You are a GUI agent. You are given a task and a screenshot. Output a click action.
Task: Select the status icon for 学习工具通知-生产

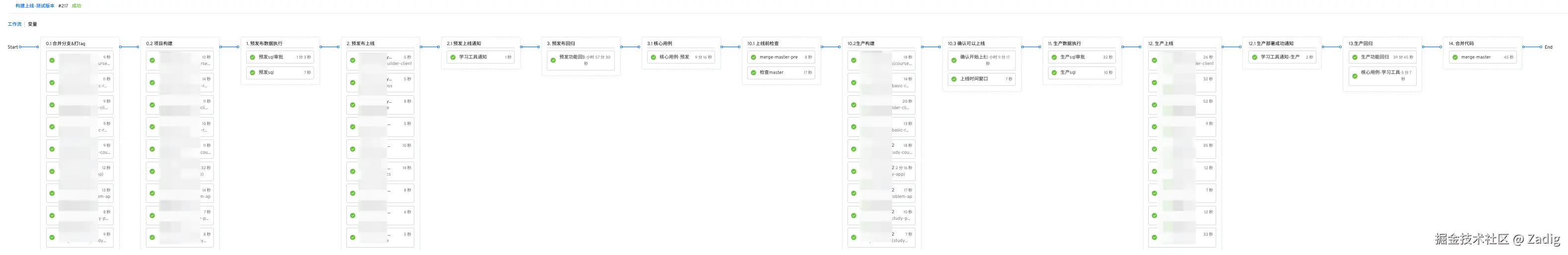click(1254, 57)
